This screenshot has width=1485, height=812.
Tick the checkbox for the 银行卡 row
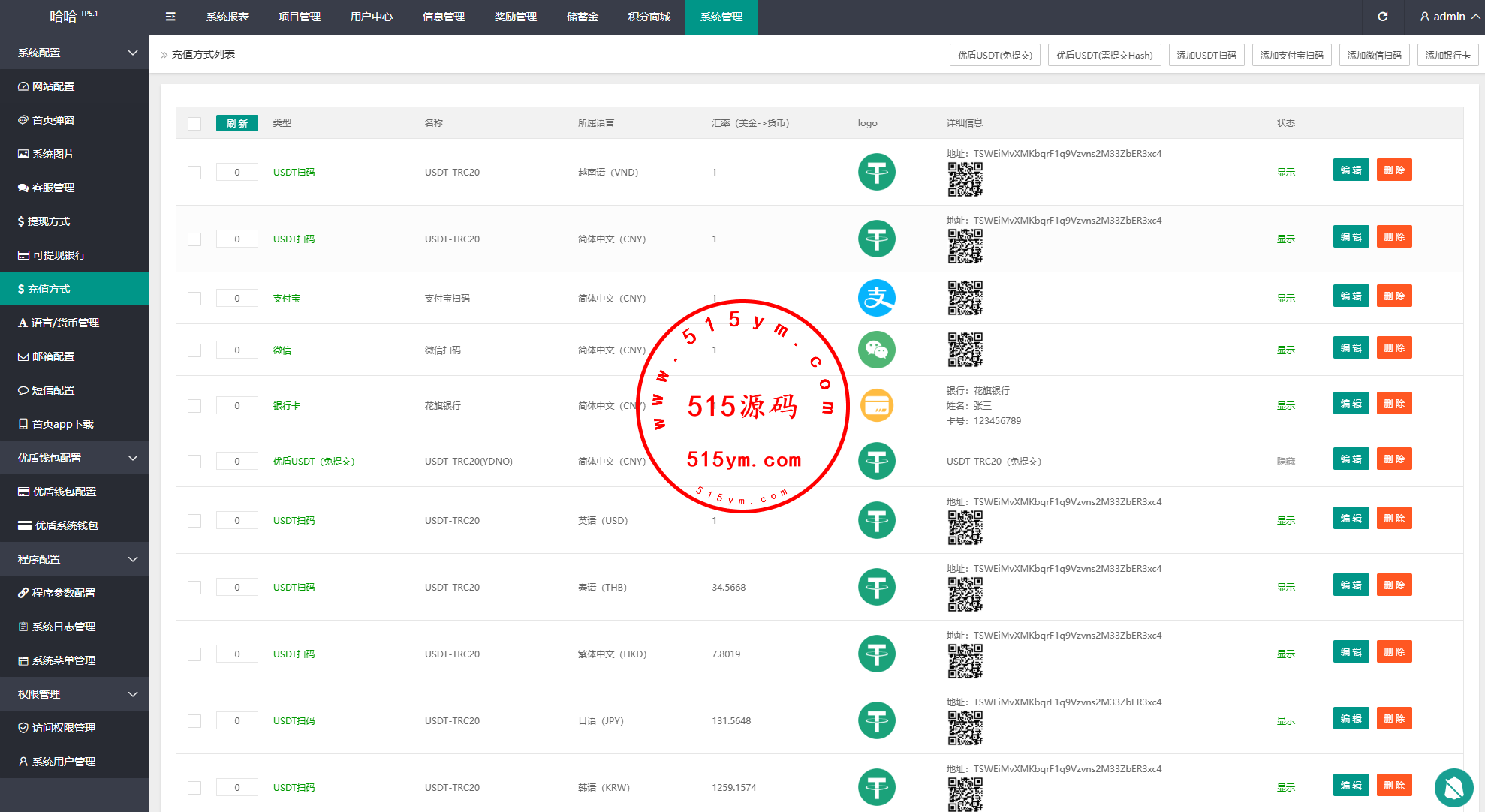(x=194, y=406)
